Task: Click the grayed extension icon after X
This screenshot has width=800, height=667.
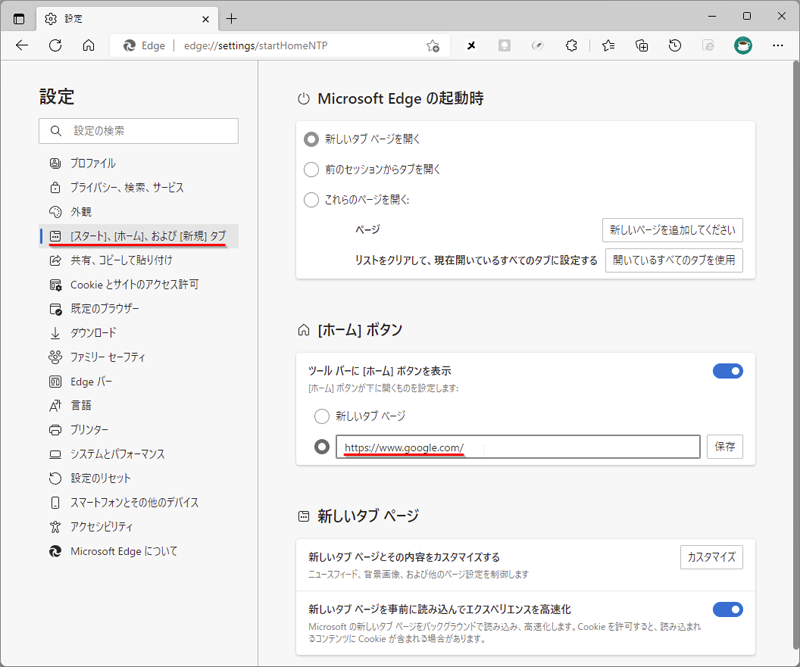Action: (x=505, y=46)
